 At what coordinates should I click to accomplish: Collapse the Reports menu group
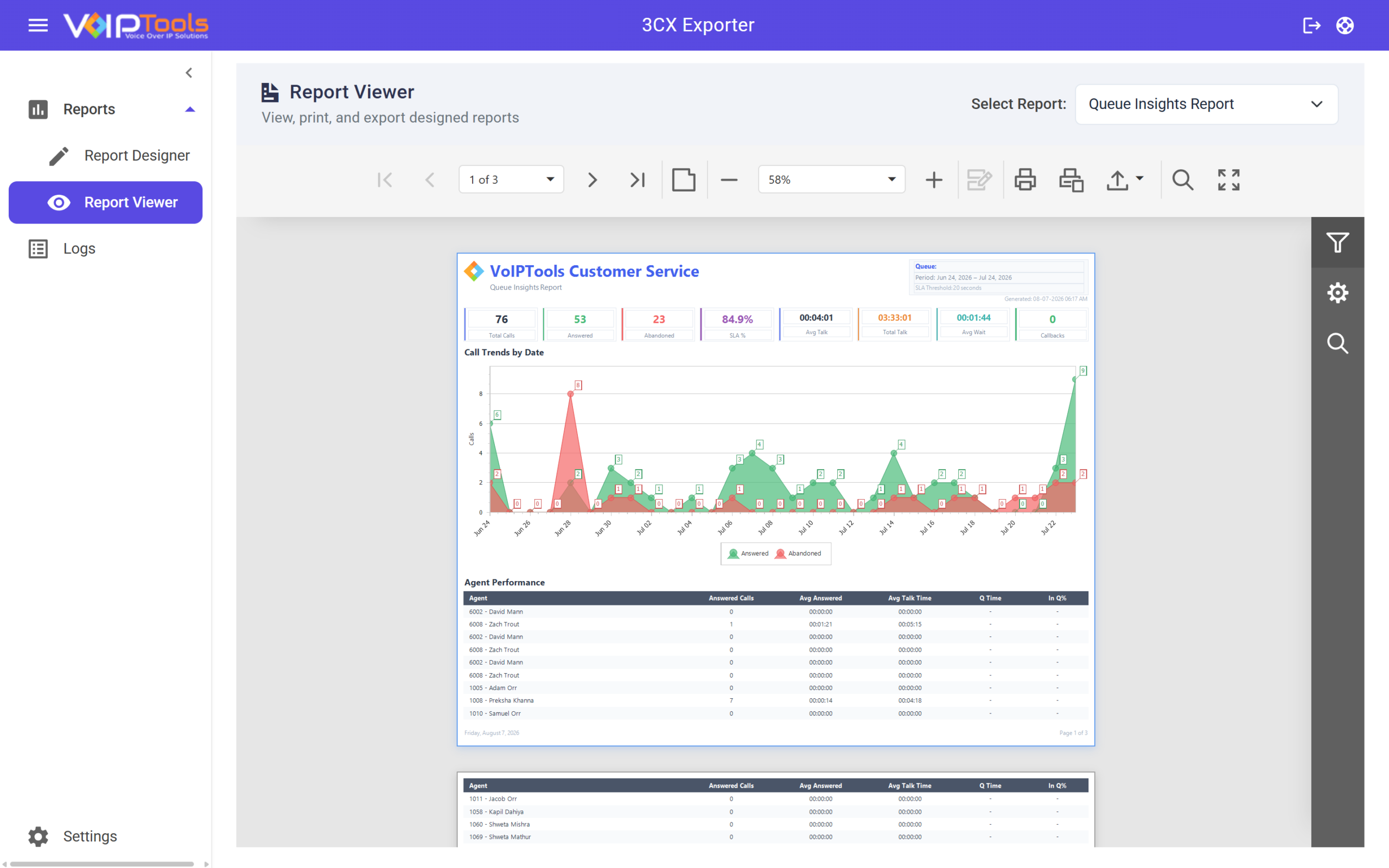pos(190,109)
